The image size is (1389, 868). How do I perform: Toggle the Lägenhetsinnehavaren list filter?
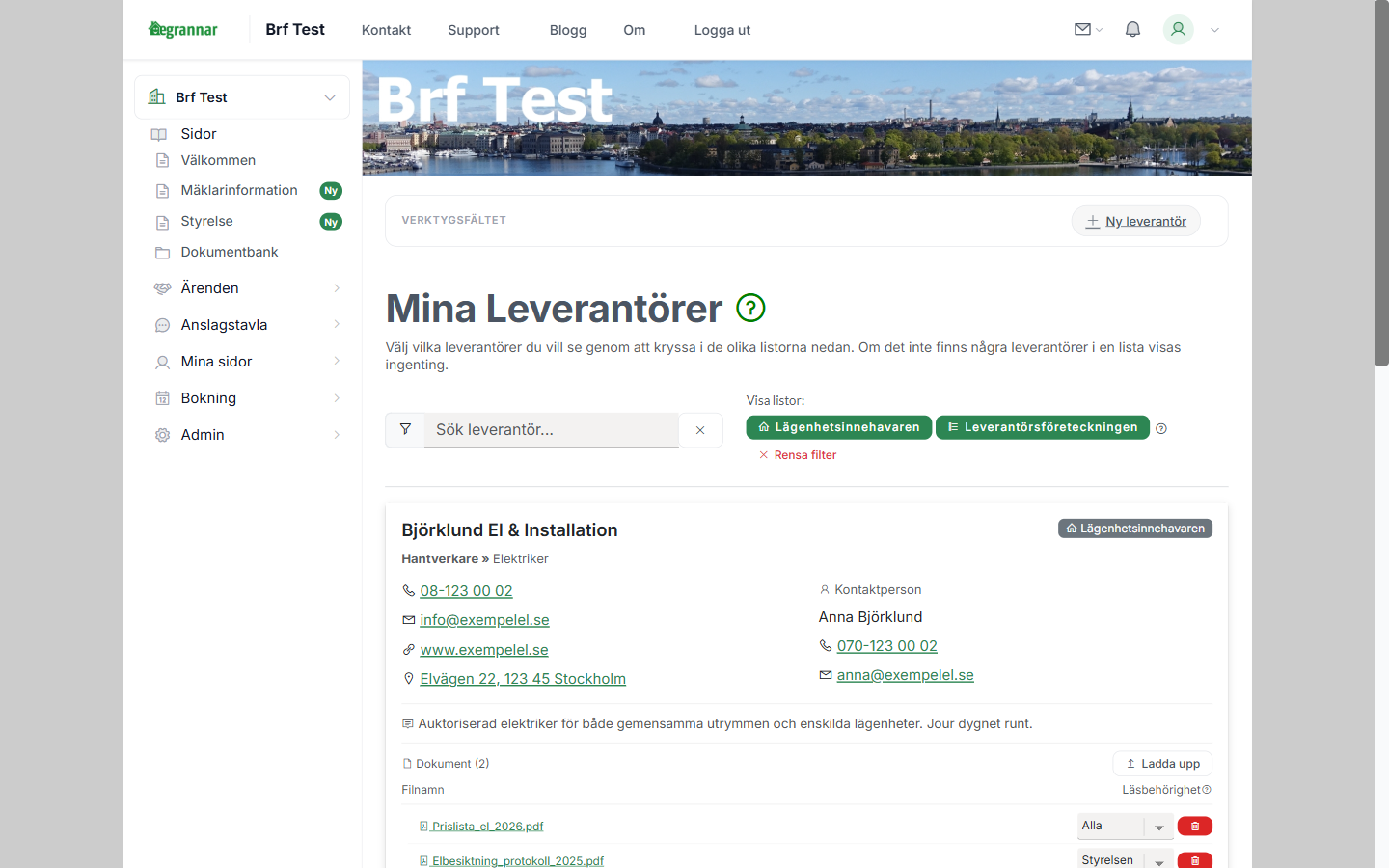838,426
